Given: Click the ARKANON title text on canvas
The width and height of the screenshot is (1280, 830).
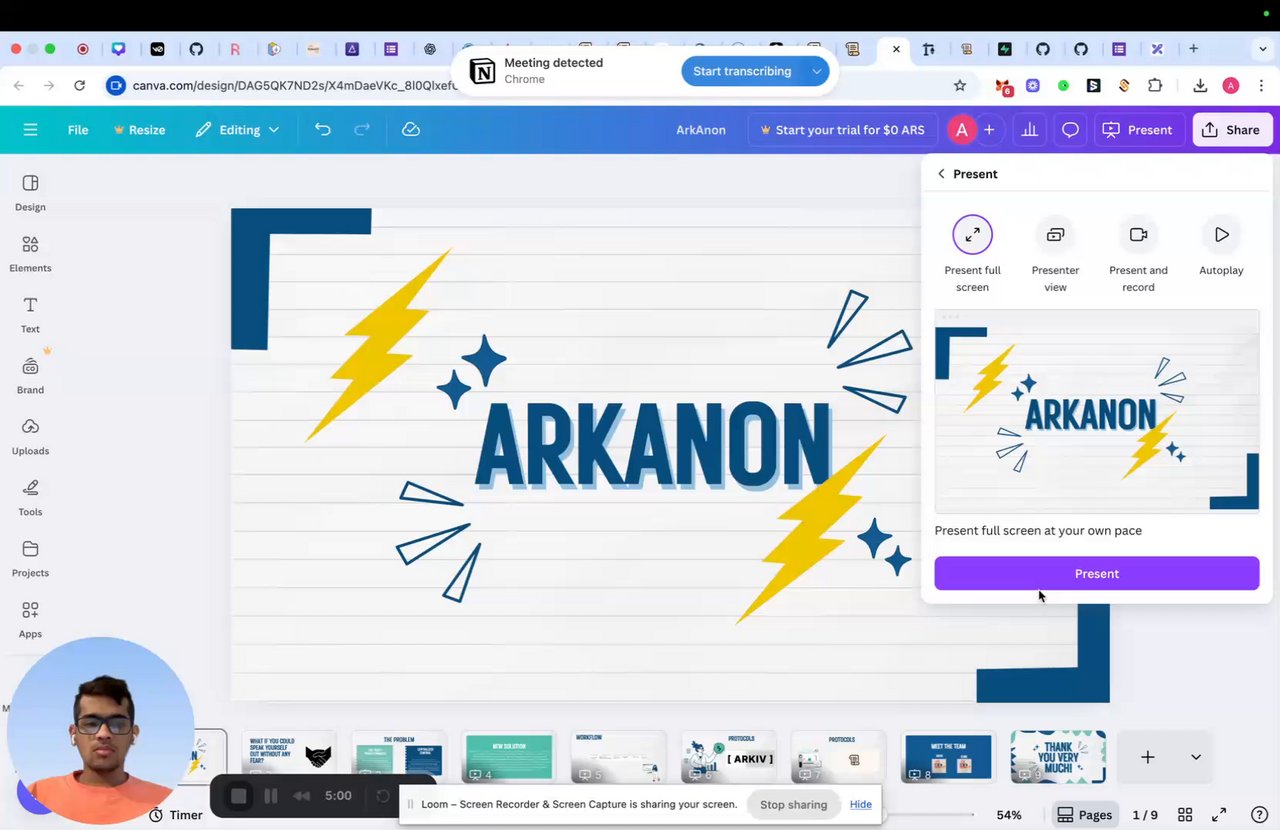Looking at the screenshot, I should tap(653, 446).
